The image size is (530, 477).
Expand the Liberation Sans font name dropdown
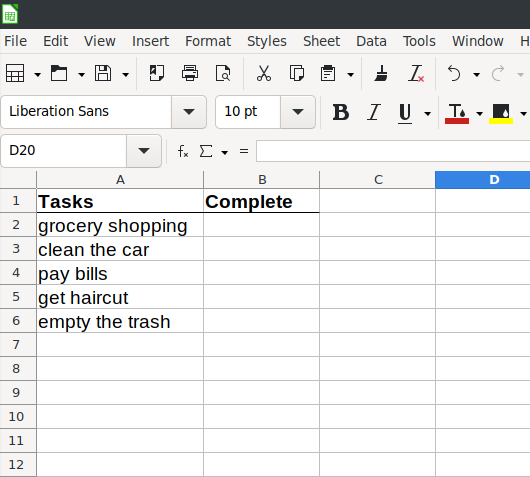189,112
